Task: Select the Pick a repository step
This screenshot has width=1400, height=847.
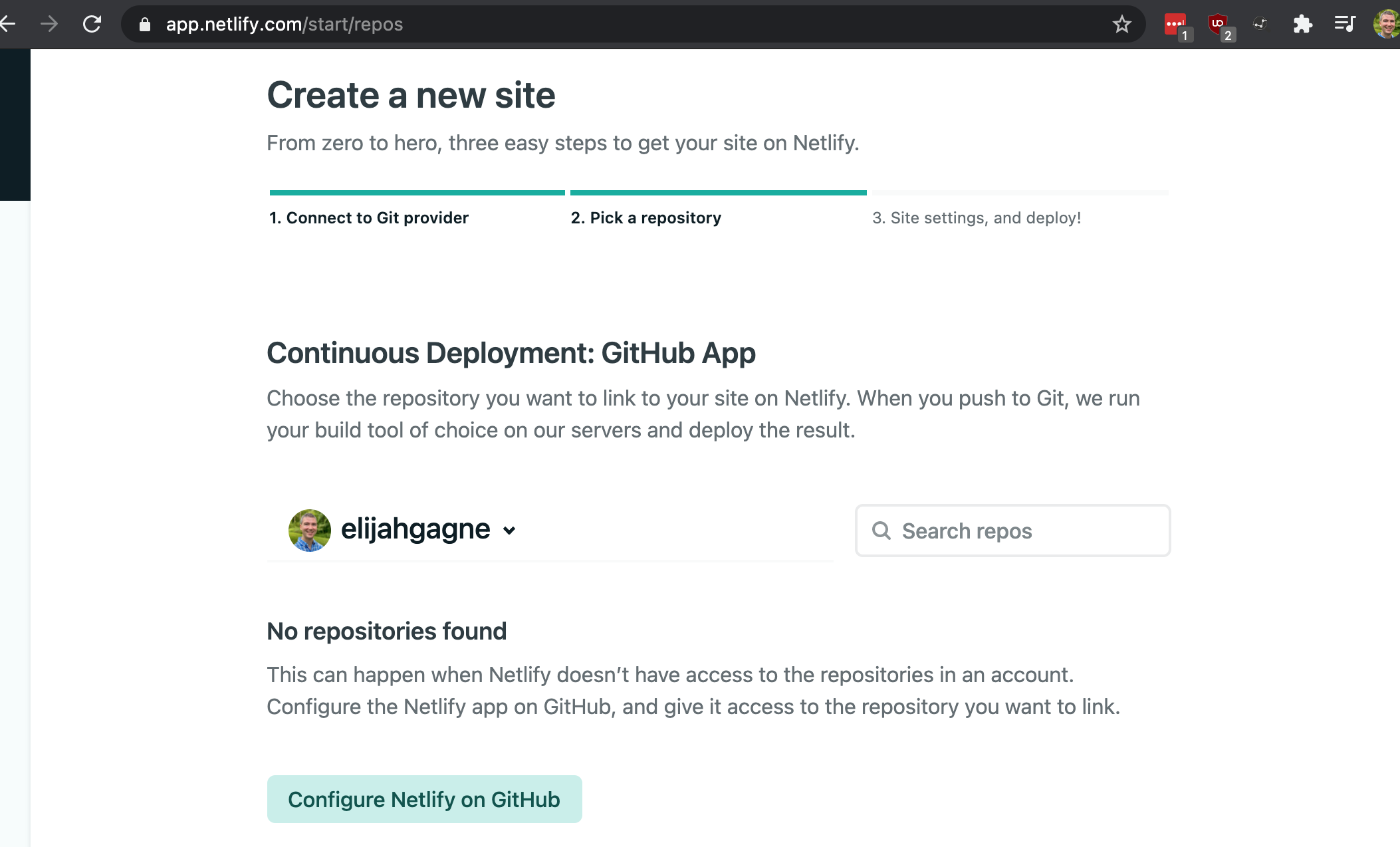Action: click(x=645, y=217)
